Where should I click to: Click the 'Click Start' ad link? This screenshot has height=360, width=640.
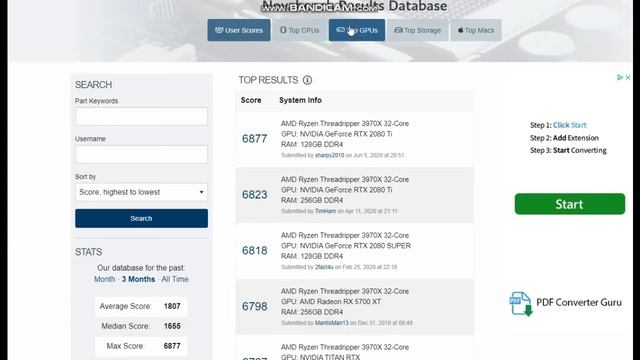click(x=569, y=125)
